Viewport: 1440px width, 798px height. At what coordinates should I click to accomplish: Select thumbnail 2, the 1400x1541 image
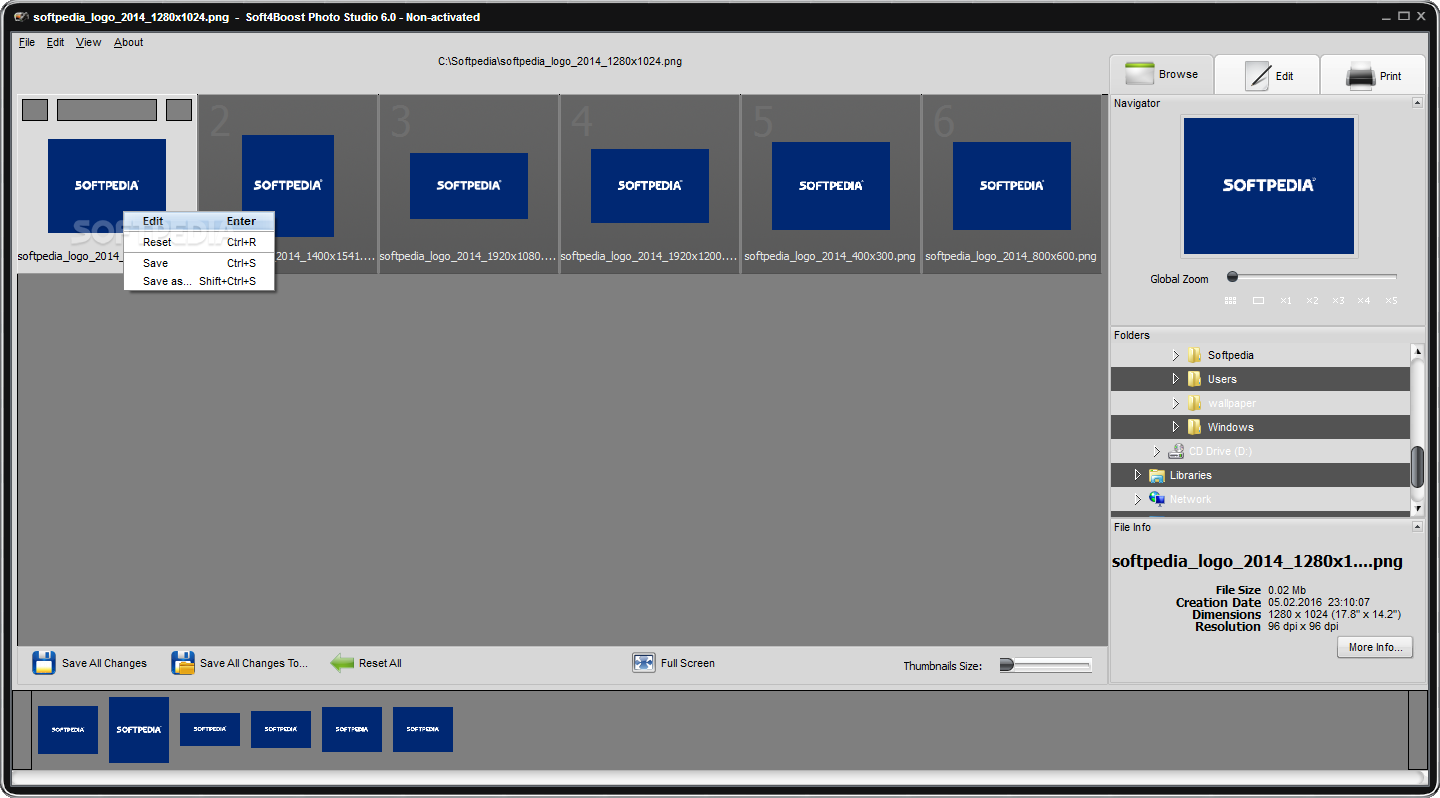[288, 184]
